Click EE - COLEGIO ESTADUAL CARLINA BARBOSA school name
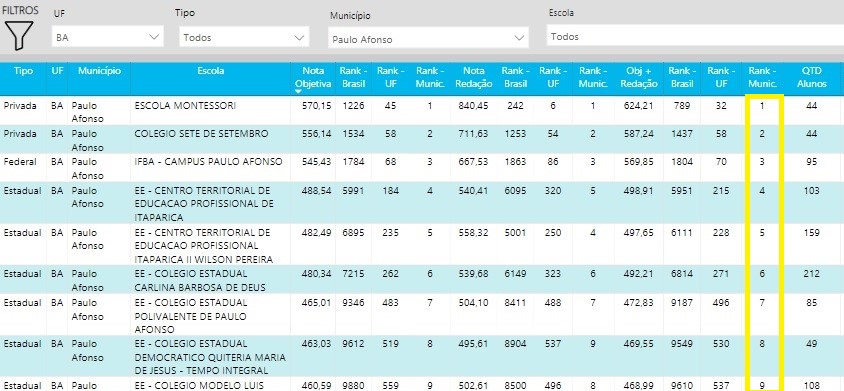The width and height of the screenshot is (844, 391). click(x=200, y=280)
